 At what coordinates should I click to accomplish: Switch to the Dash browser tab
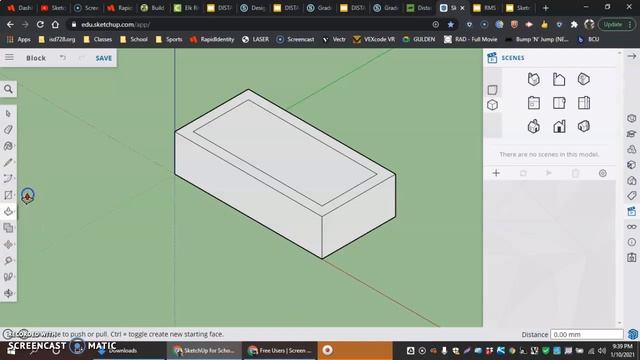click(x=20, y=8)
